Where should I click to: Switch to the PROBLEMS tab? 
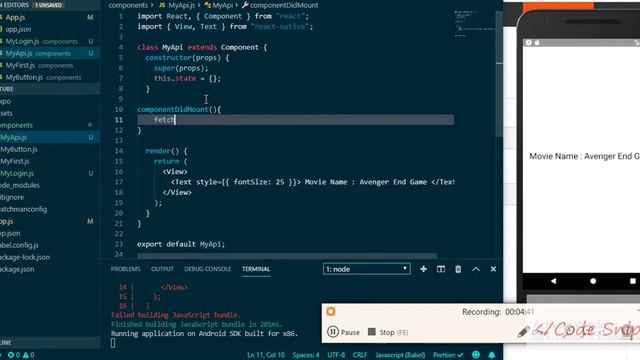click(x=125, y=269)
